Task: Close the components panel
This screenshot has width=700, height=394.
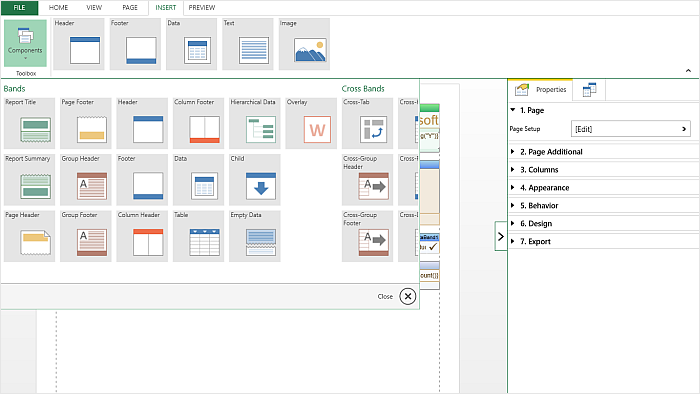Action: [x=408, y=296]
